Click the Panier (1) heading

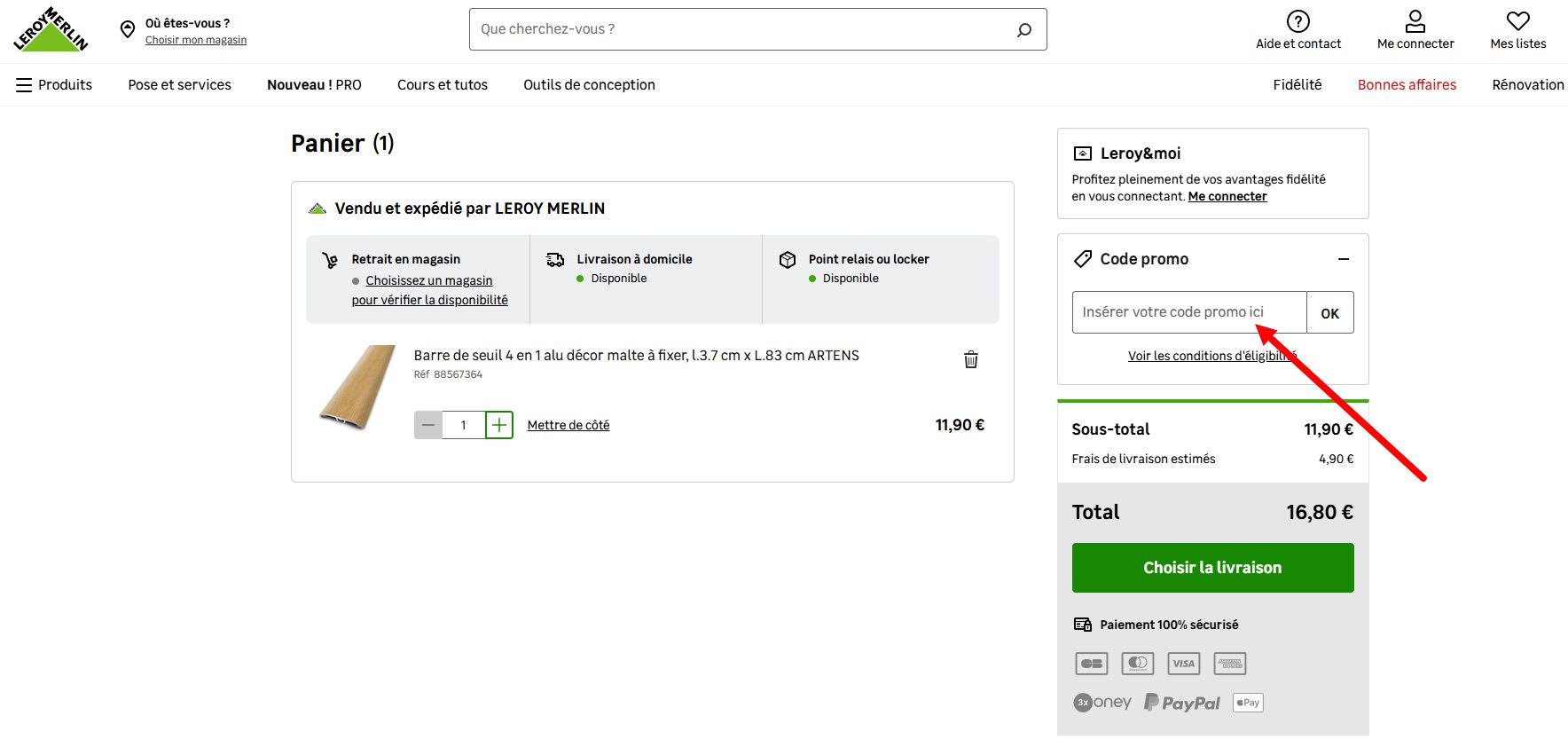point(342,144)
